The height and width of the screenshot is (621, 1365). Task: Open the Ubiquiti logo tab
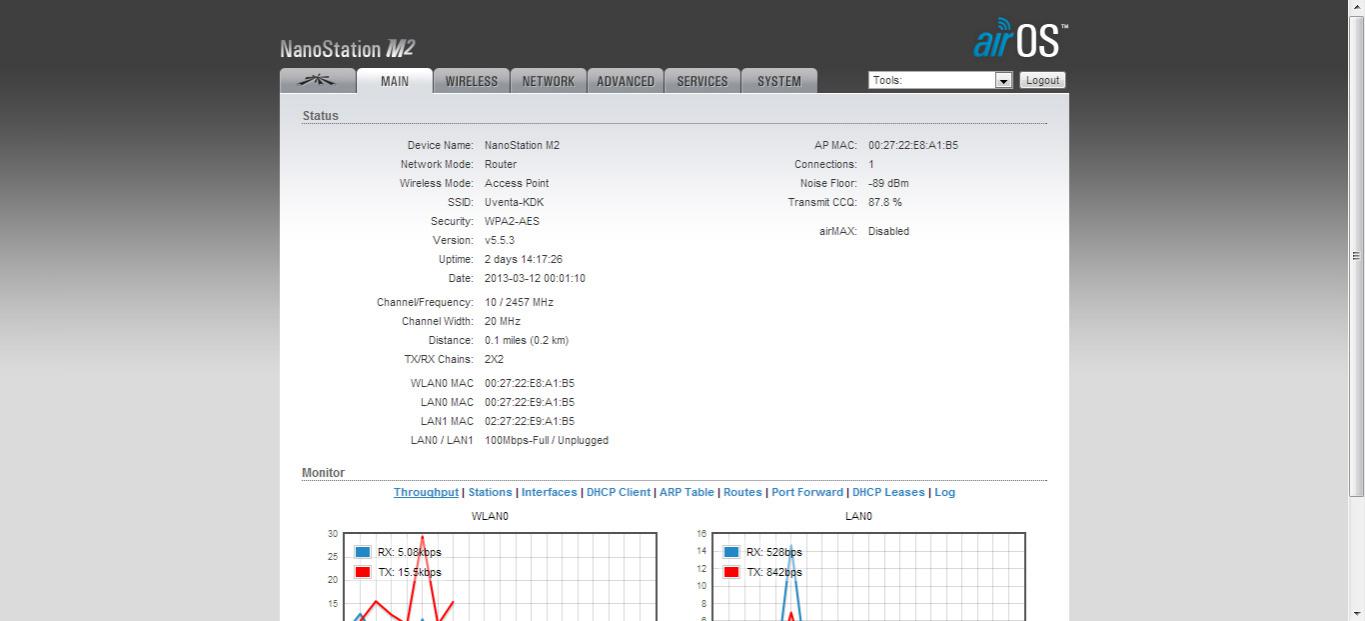pos(318,81)
